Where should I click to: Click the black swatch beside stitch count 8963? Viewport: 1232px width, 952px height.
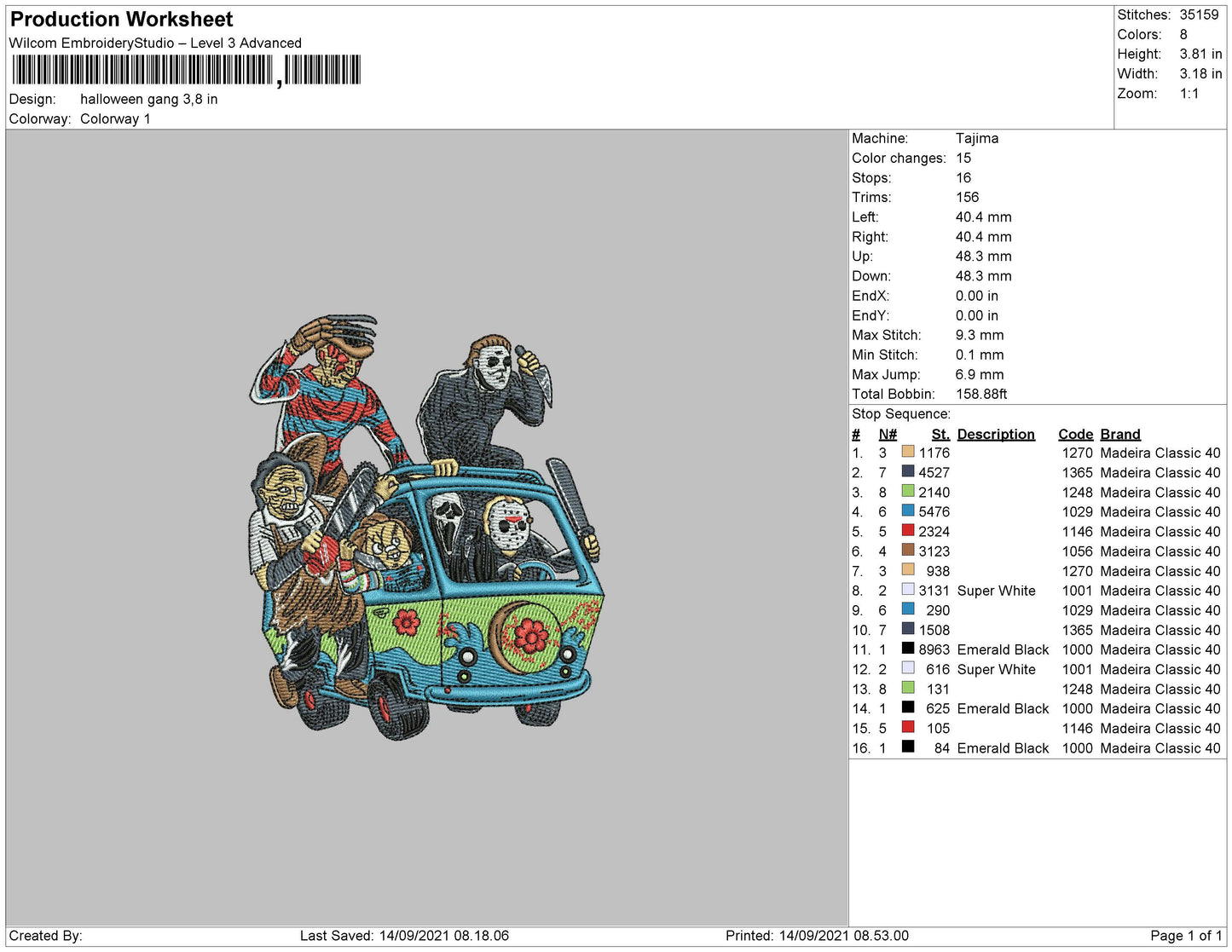[x=908, y=649]
